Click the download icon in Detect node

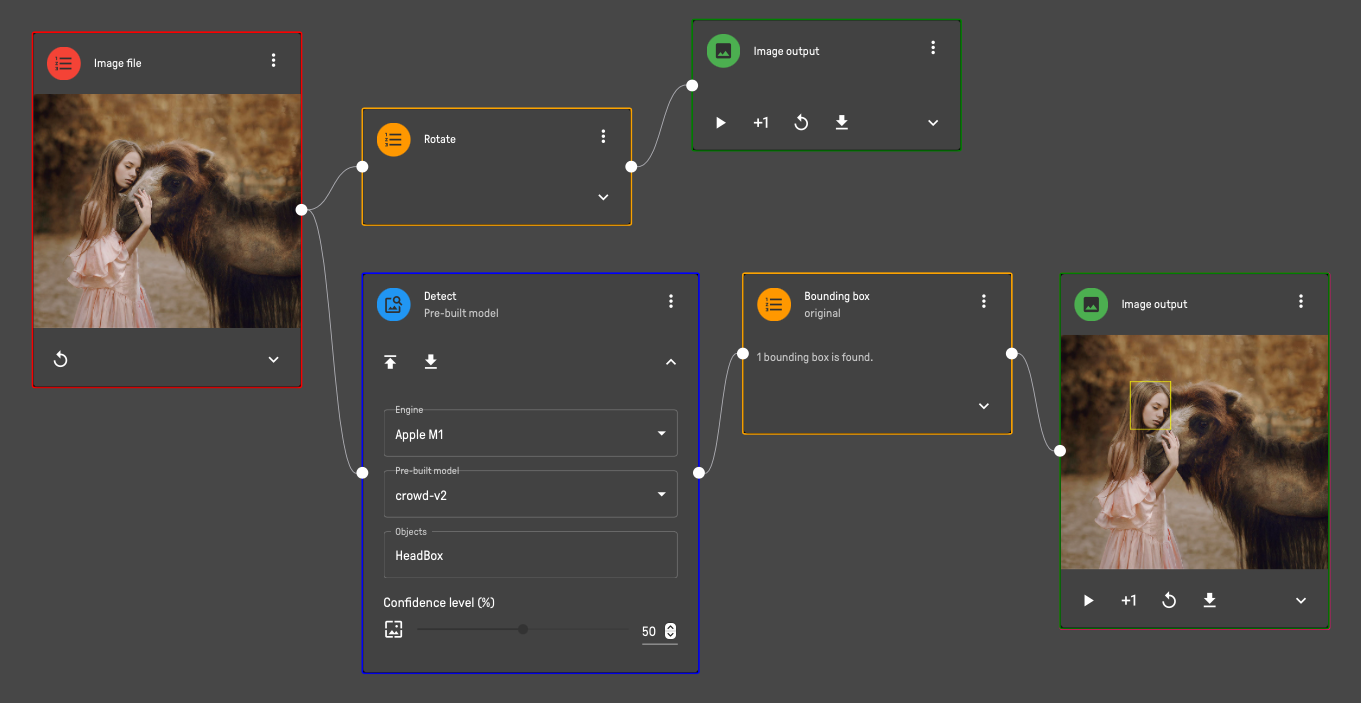pos(431,362)
